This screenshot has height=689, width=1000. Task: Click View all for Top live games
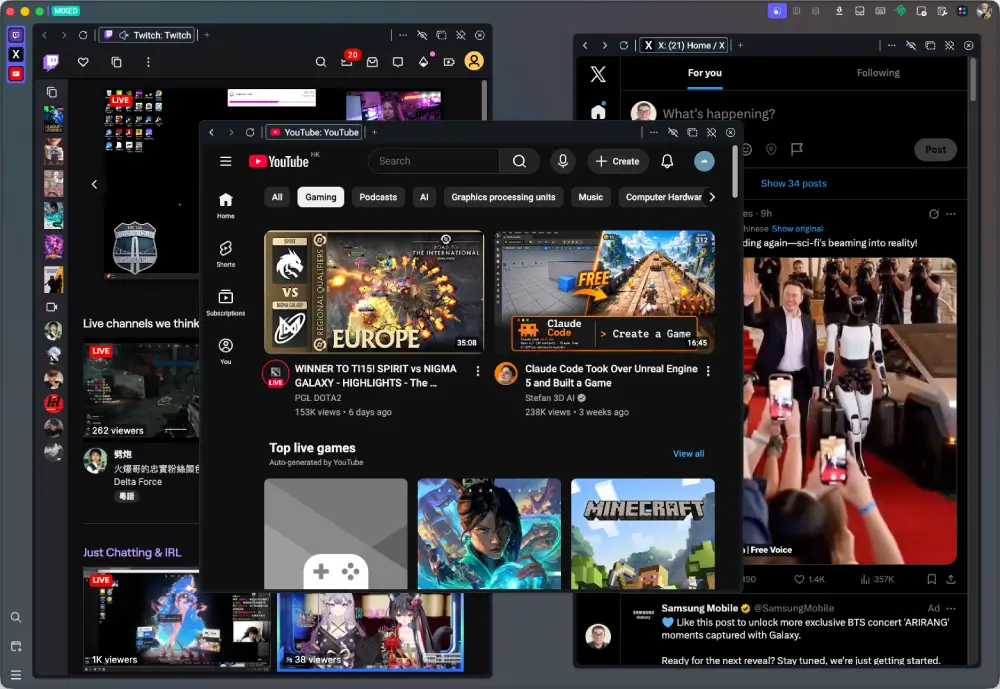(689, 454)
